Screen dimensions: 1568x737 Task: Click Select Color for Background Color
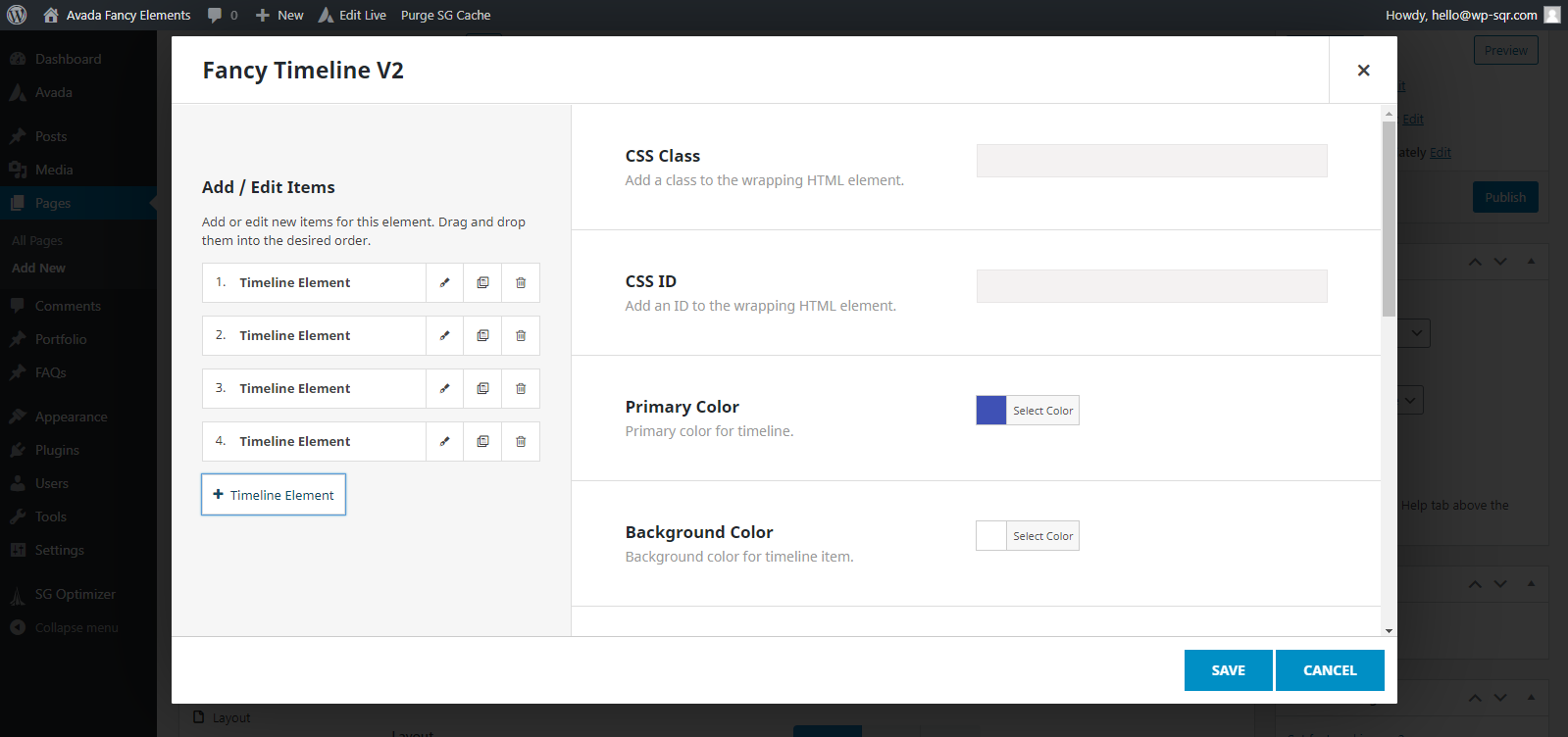[x=1042, y=536]
